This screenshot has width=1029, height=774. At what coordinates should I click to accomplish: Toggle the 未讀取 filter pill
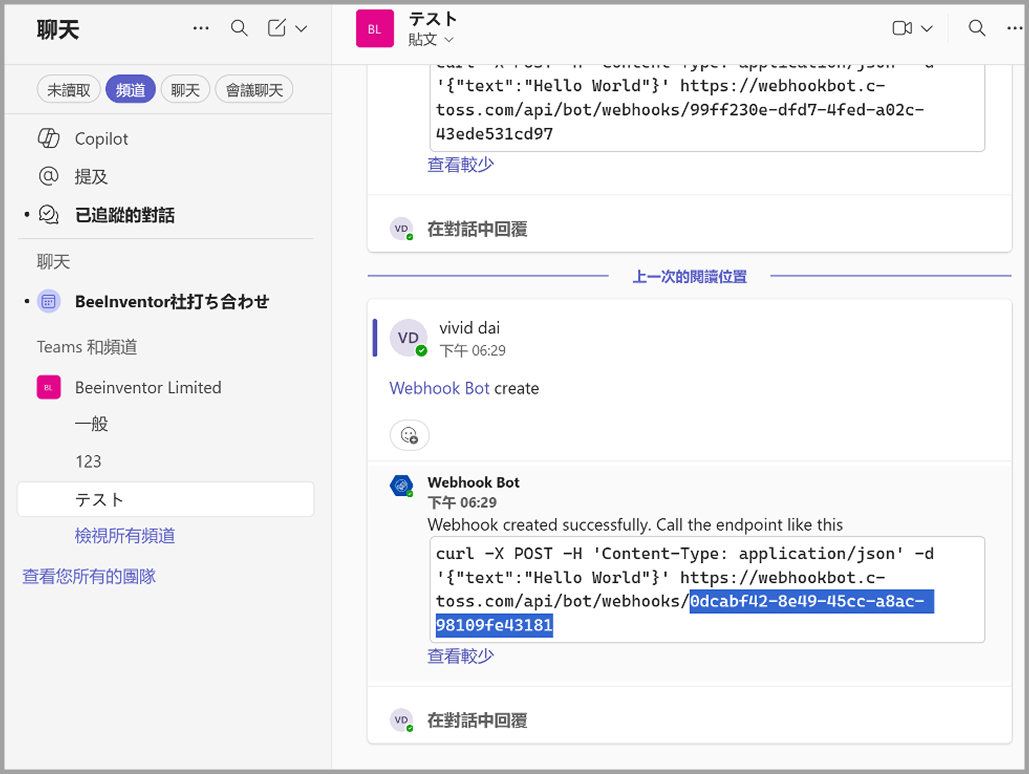(69, 90)
